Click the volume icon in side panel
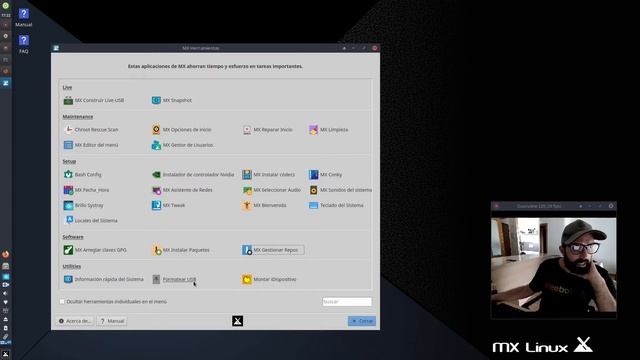This screenshot has width=640, height=360. (6, 293)
